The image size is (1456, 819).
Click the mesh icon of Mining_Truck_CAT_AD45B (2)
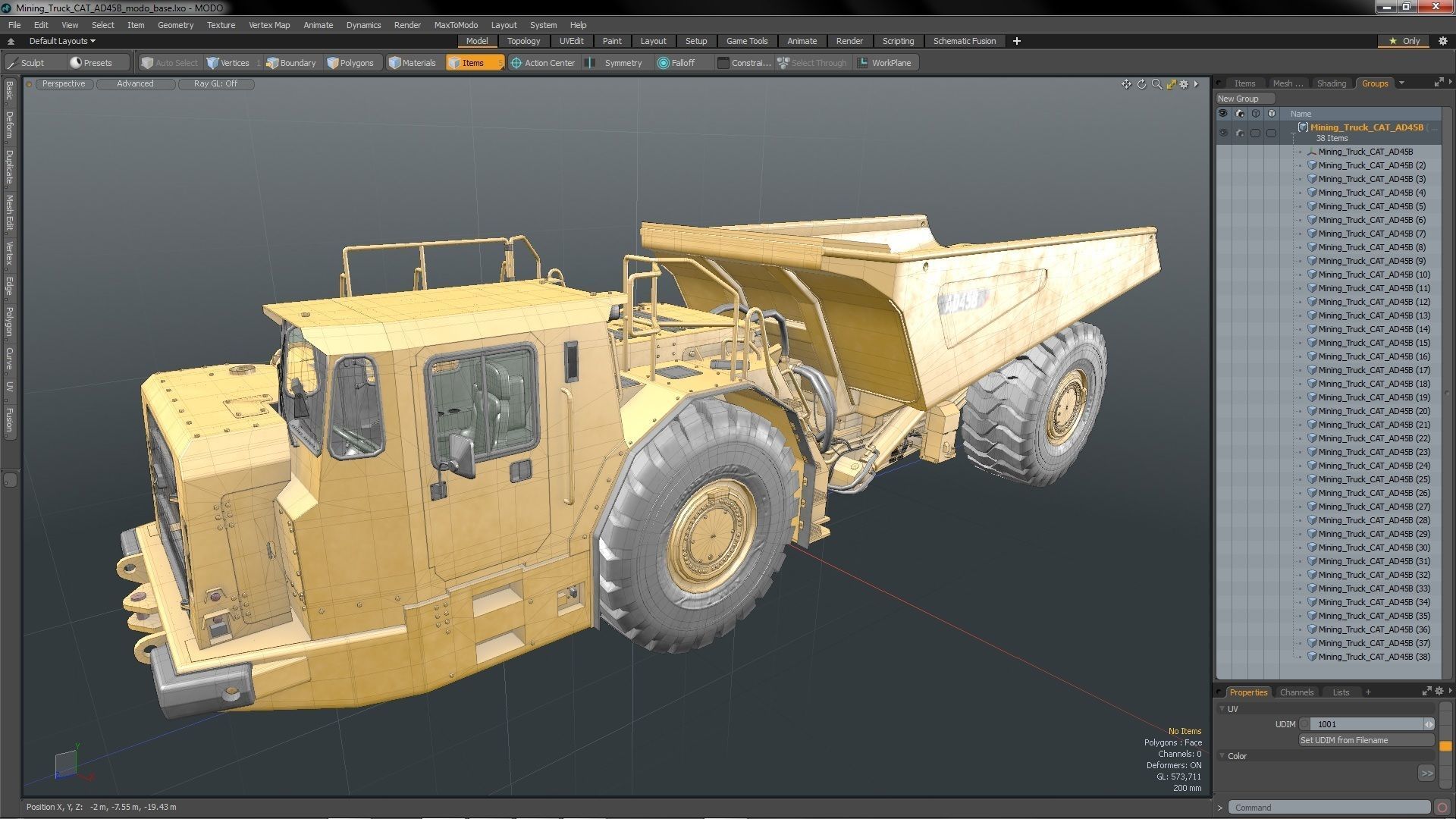point(1312,165)
